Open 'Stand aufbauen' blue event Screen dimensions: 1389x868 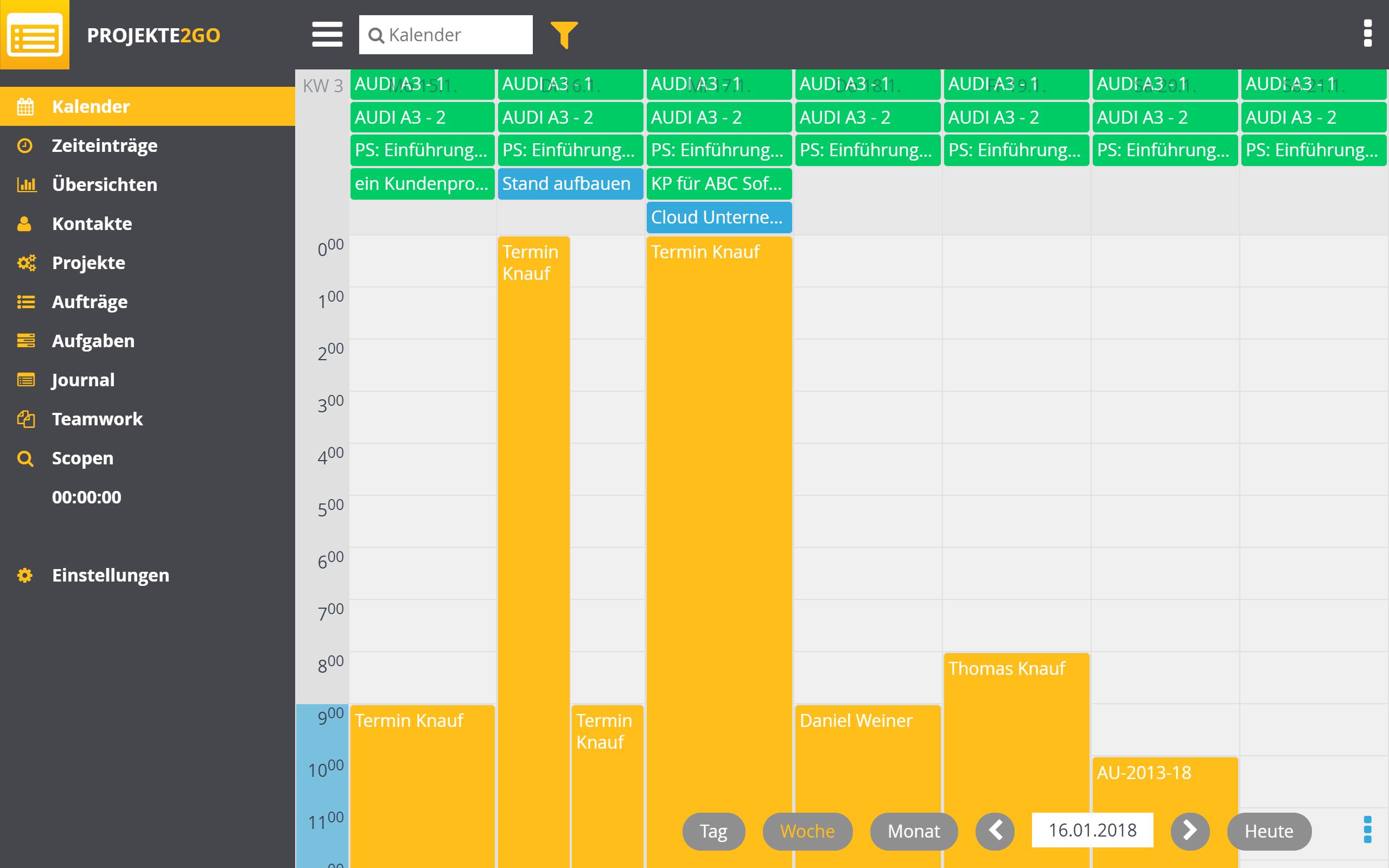[x=570, y=184]
